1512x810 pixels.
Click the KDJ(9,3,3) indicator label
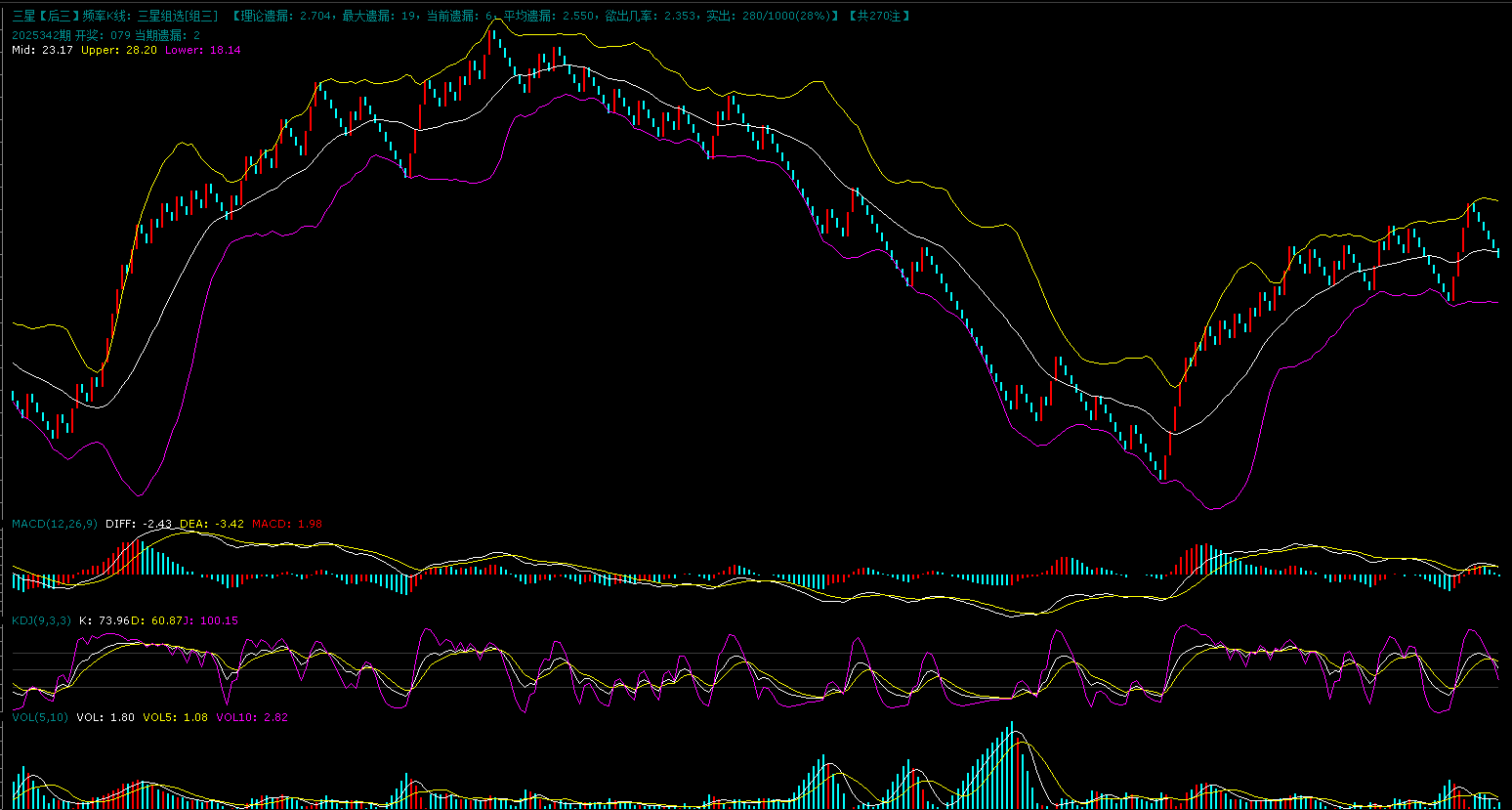[41, 620]
